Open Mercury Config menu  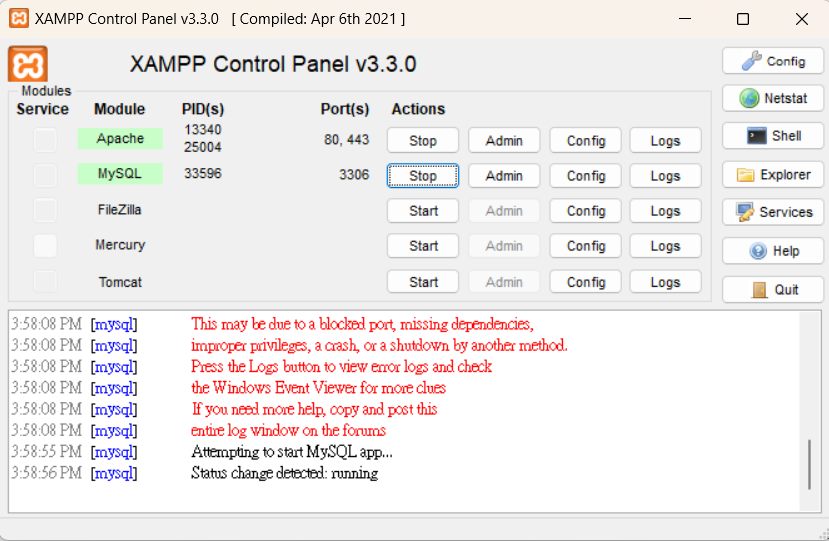[x=586, y=246]
